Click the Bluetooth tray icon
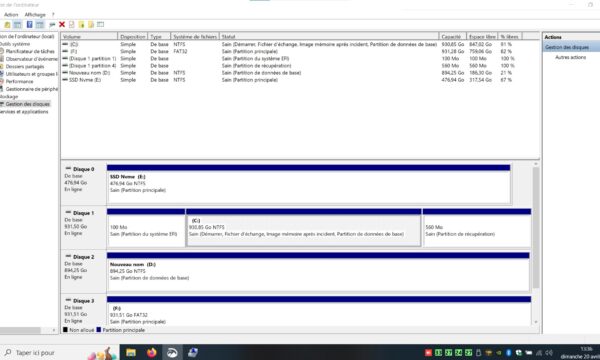 point(509,352)
